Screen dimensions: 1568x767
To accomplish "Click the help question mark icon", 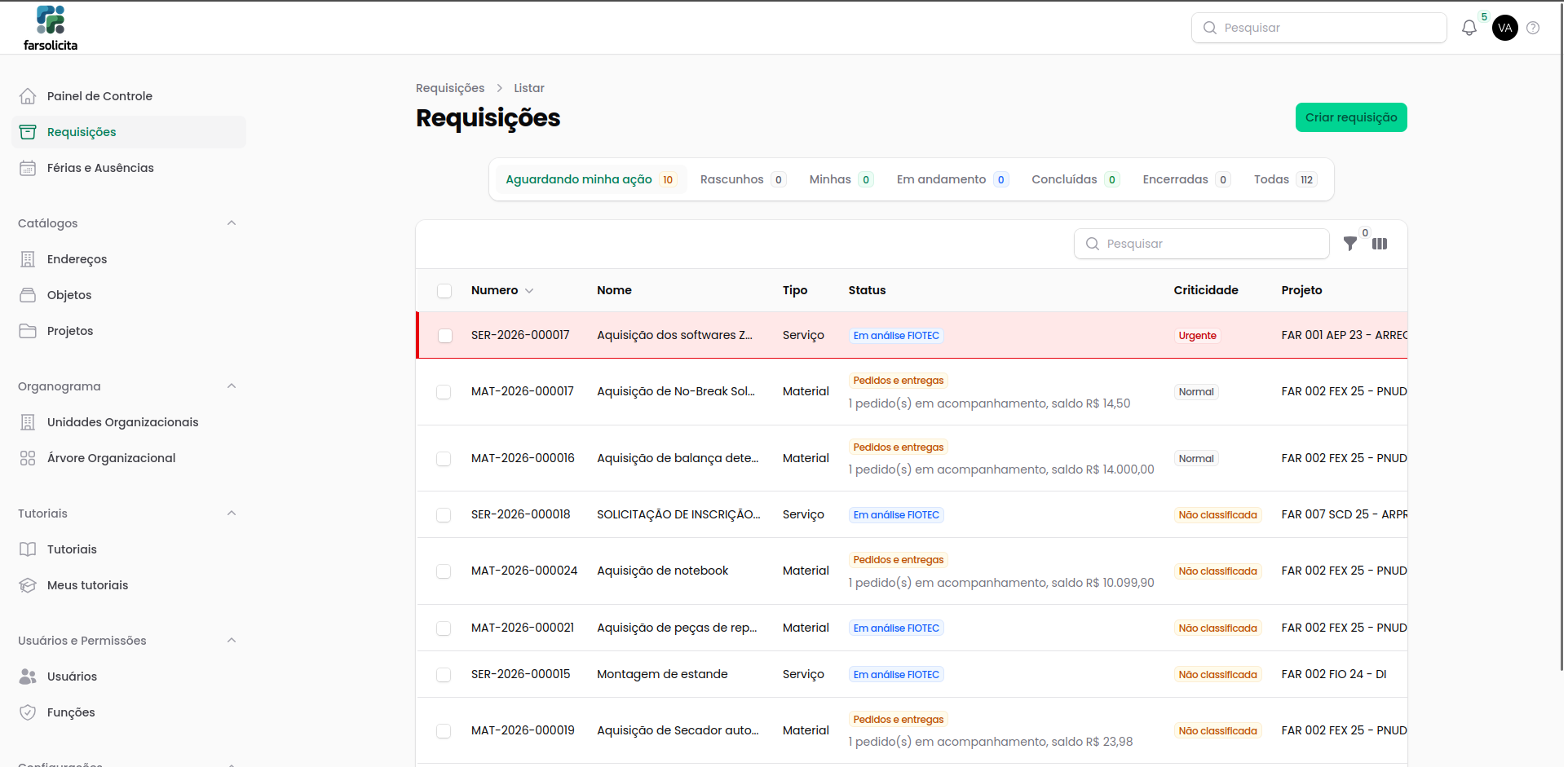I will click(x=1533, y=28).
